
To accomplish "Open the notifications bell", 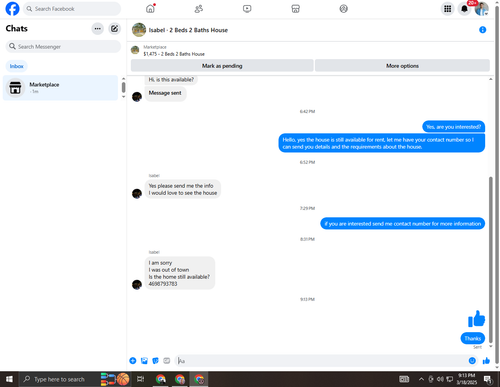I will 464,9.
